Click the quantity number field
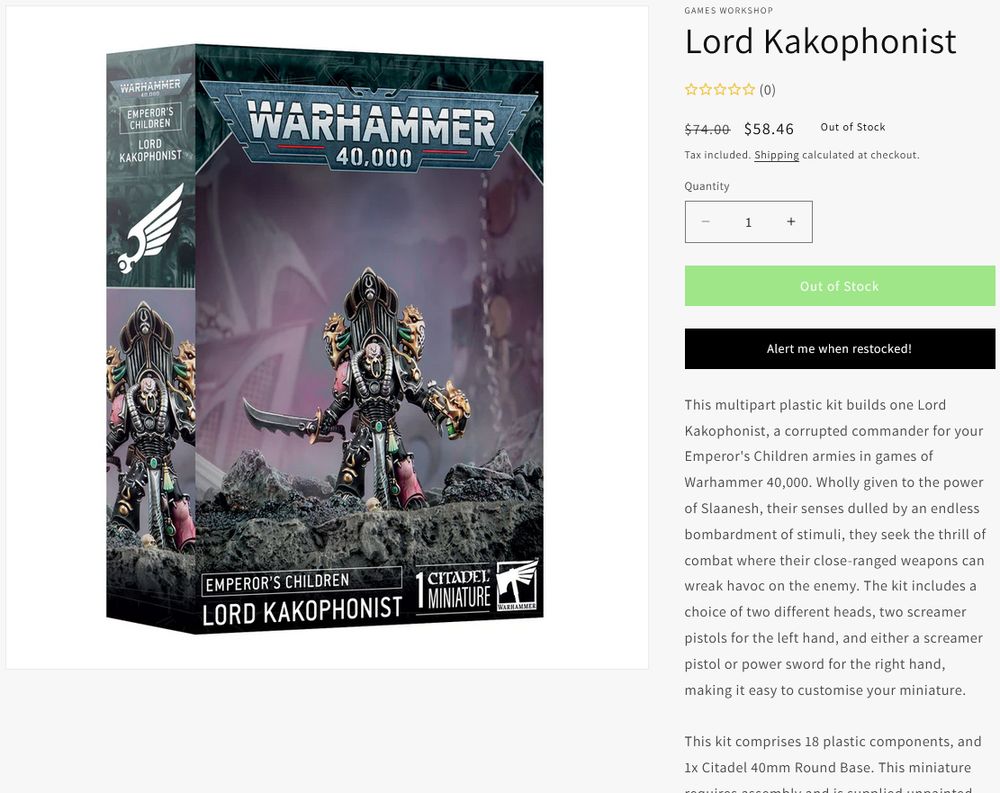This screenshot has height=793, width=1000. [748, 222]
